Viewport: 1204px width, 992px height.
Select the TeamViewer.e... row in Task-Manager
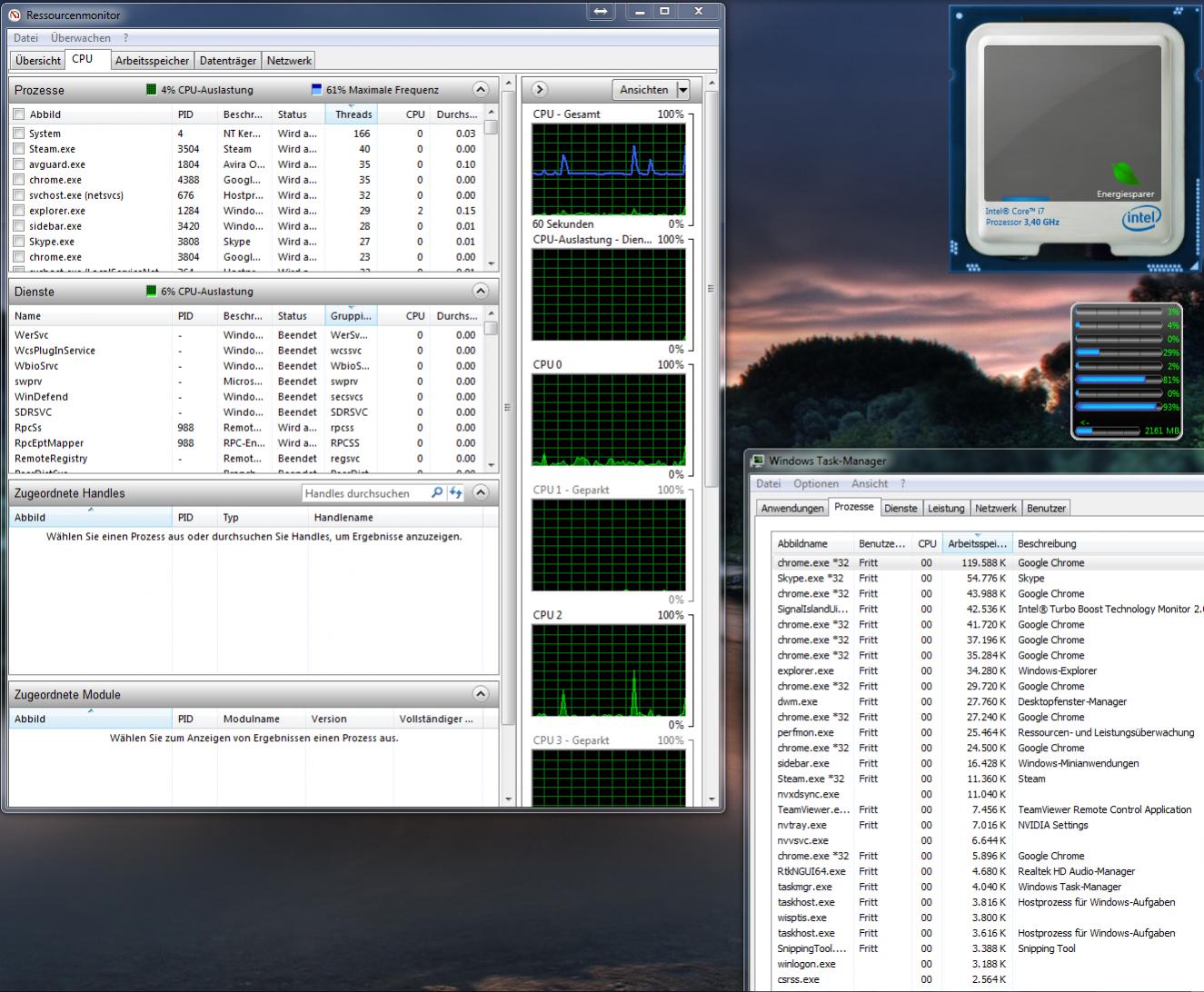coord(987,810)
